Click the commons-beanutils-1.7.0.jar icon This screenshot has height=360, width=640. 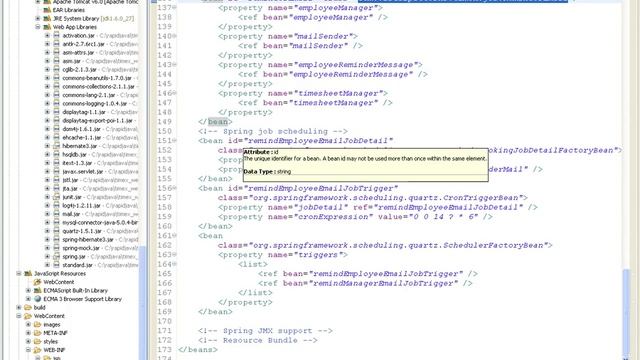pos(56,78)
